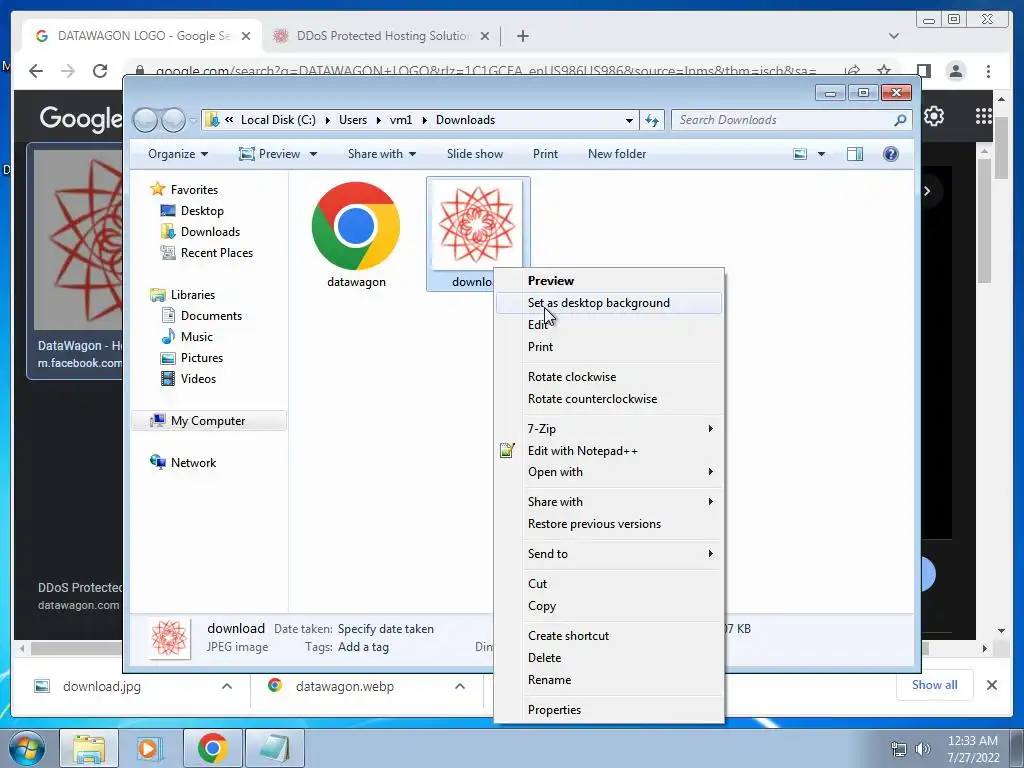Select the datawagon Chrome file icon
This screenshot has height=768, width=1024.
[x=356, y=226]
